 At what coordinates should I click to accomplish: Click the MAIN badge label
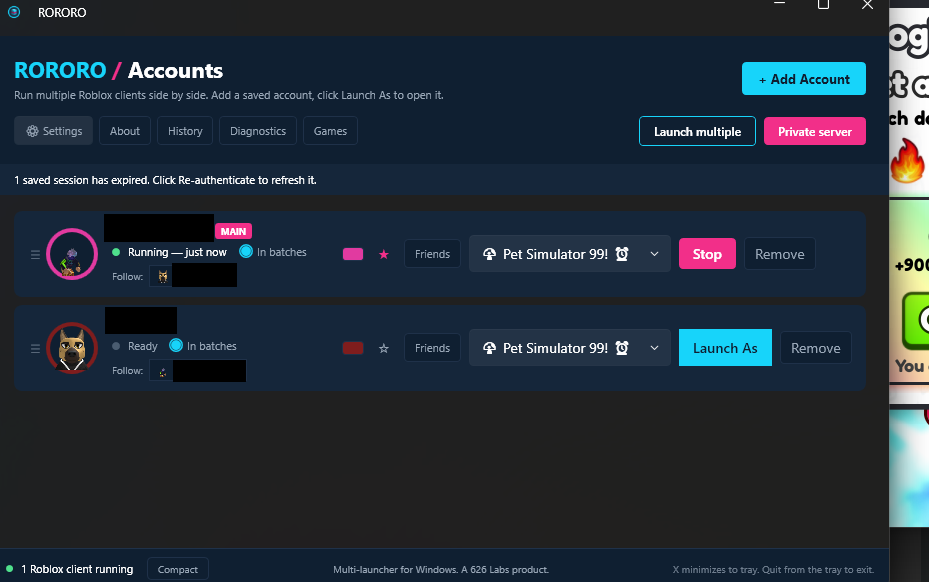233,231
